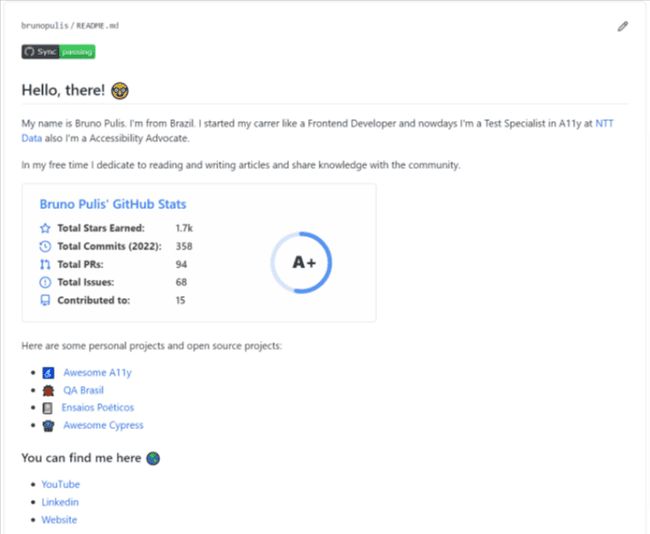Open the Bruno Pulis' GitHub Stats title
The image size is (650, 534).
coord(113,204)
